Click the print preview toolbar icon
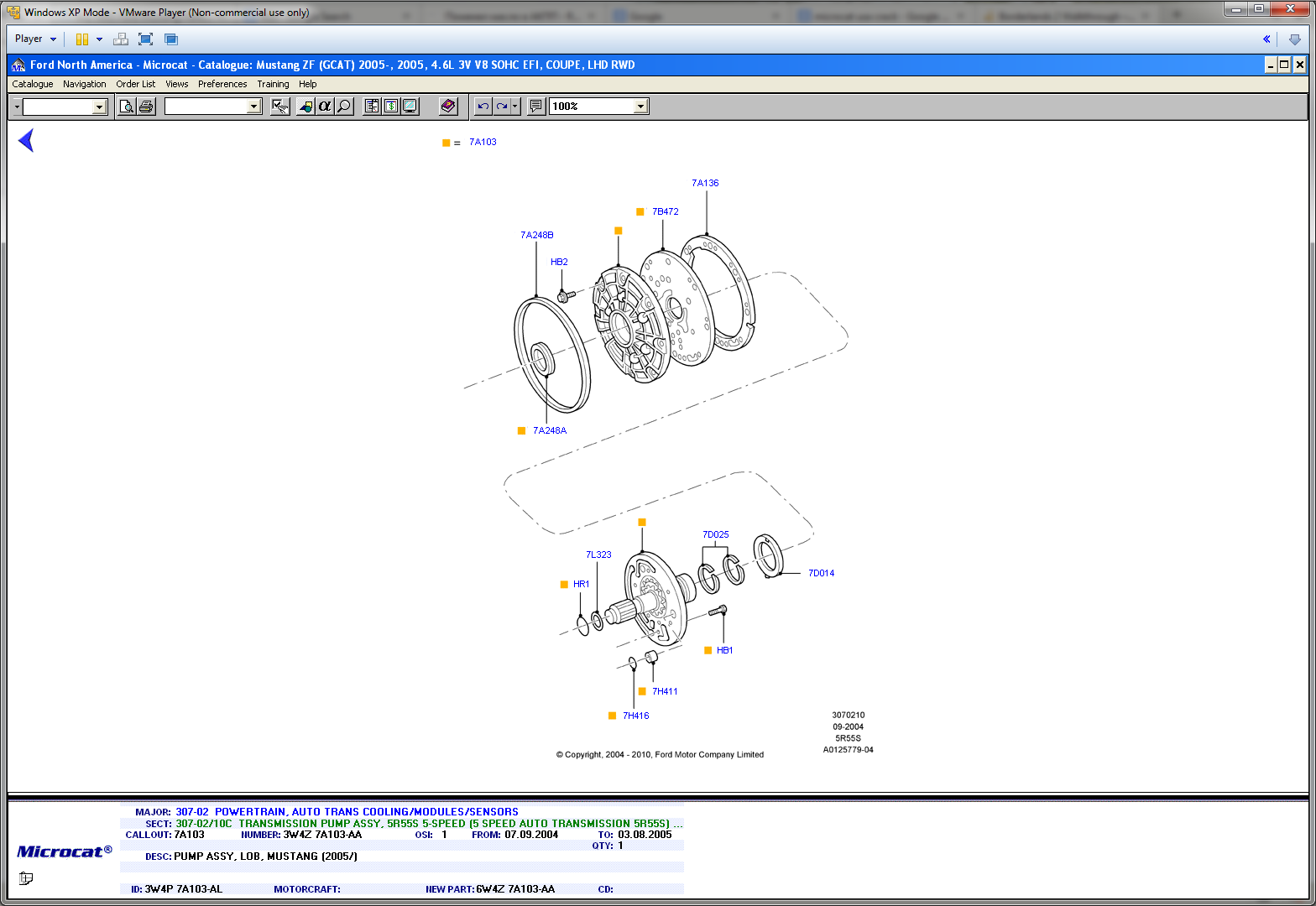1316x906 pixels. 127,107
